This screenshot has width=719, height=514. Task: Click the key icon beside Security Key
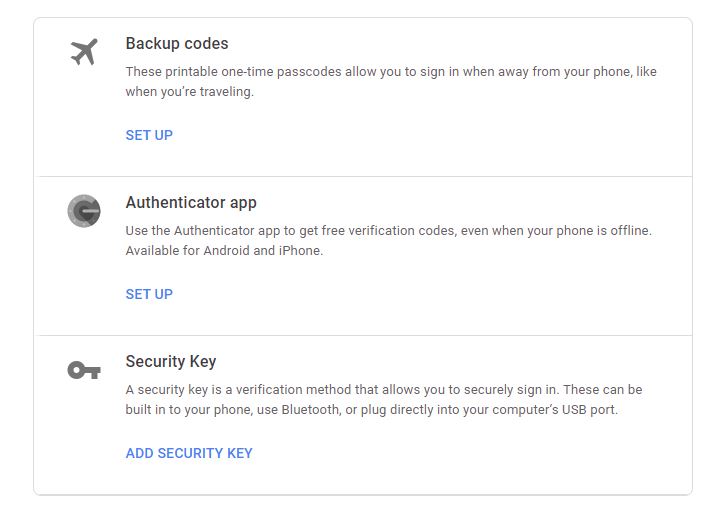[84, 370]
